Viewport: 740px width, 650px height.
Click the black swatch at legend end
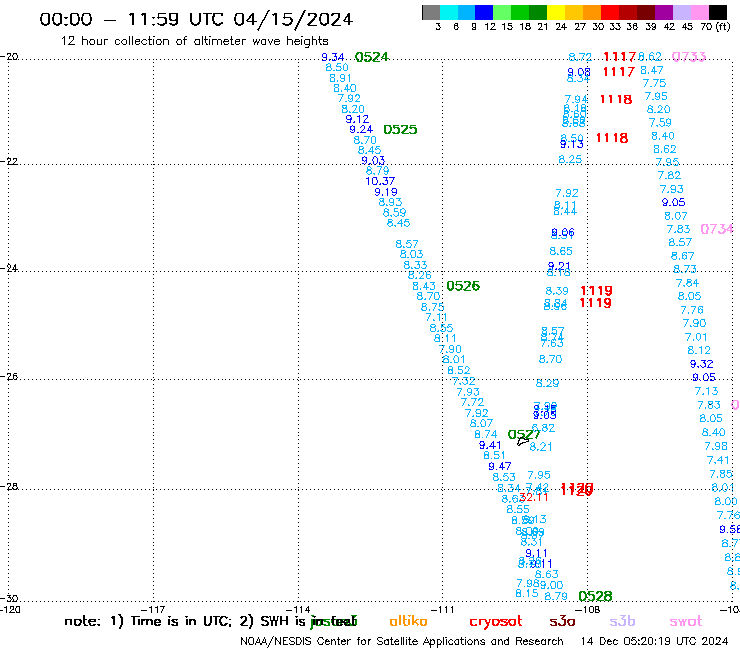coord(717,12)
